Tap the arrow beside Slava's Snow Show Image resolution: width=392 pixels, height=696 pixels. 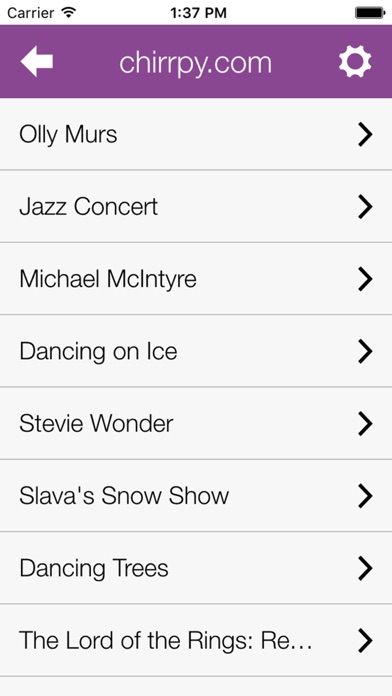pyautogui.click(x=365, y=496)
